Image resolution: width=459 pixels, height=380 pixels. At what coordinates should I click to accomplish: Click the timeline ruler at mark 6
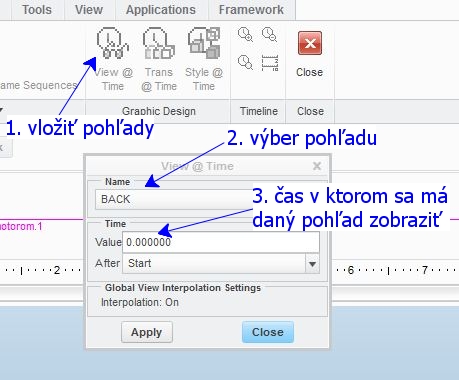350,270
